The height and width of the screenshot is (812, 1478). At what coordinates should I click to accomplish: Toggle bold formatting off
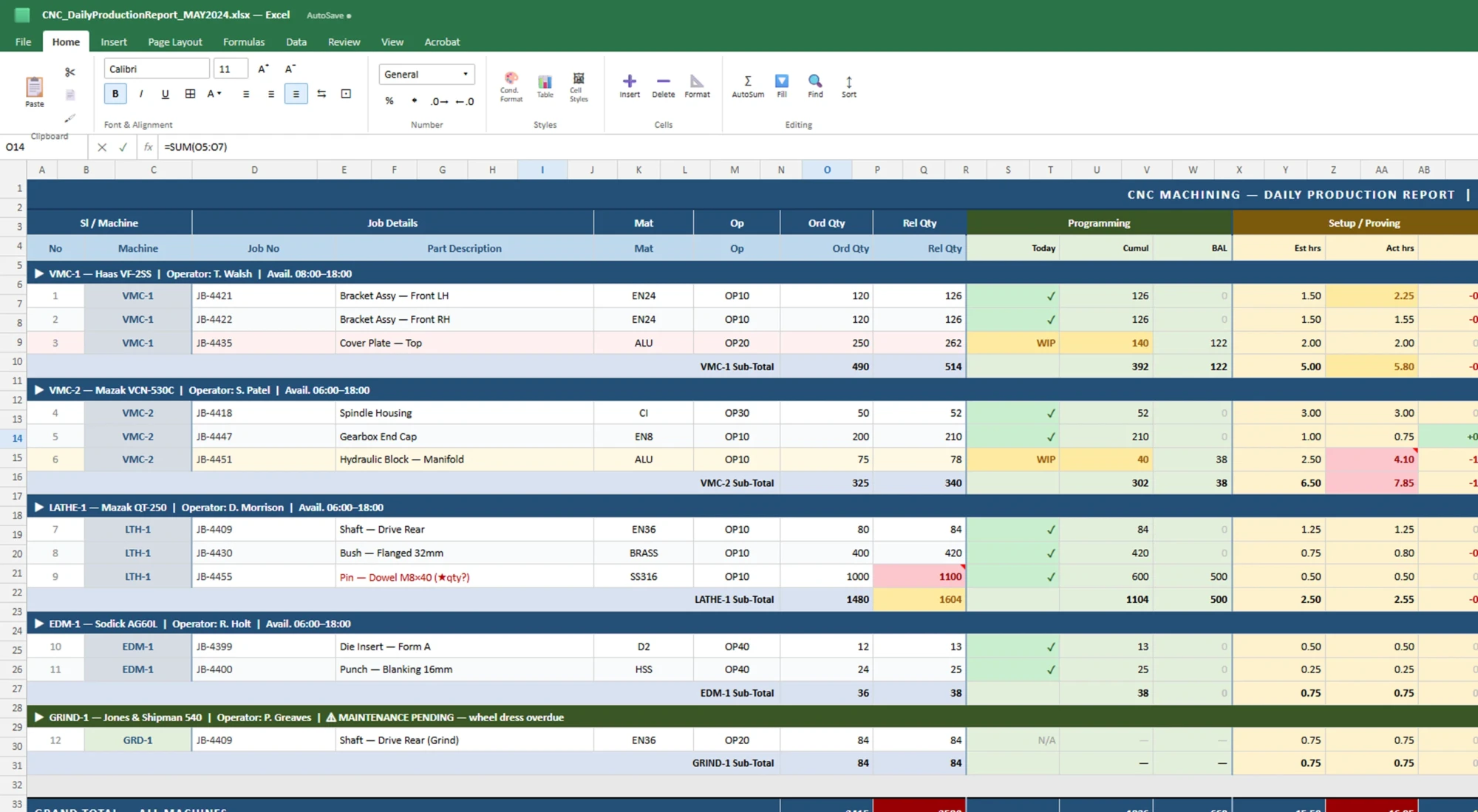click(x=115, y=94)
